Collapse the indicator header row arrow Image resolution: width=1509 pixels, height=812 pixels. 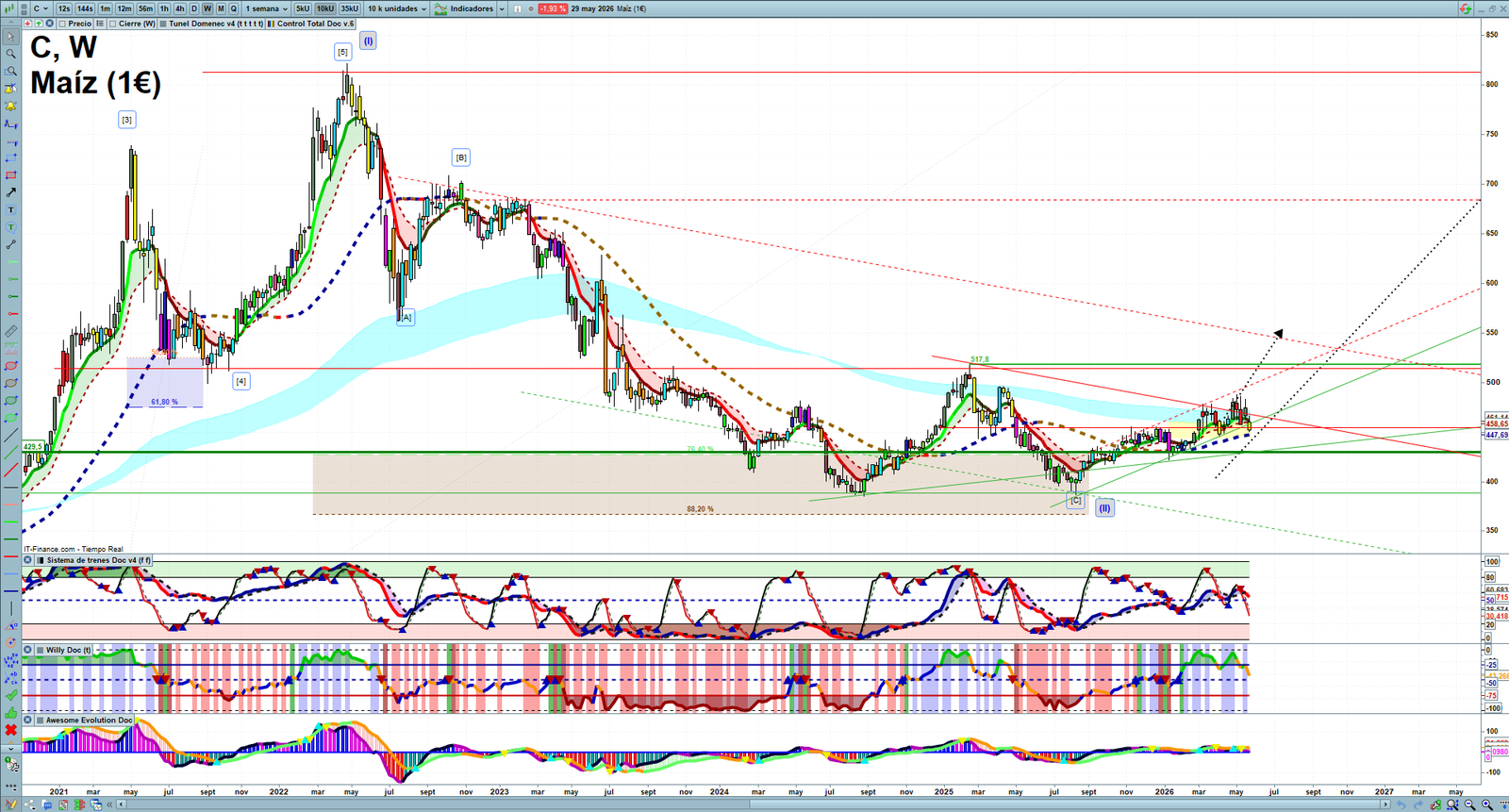(x=10, y=24)
